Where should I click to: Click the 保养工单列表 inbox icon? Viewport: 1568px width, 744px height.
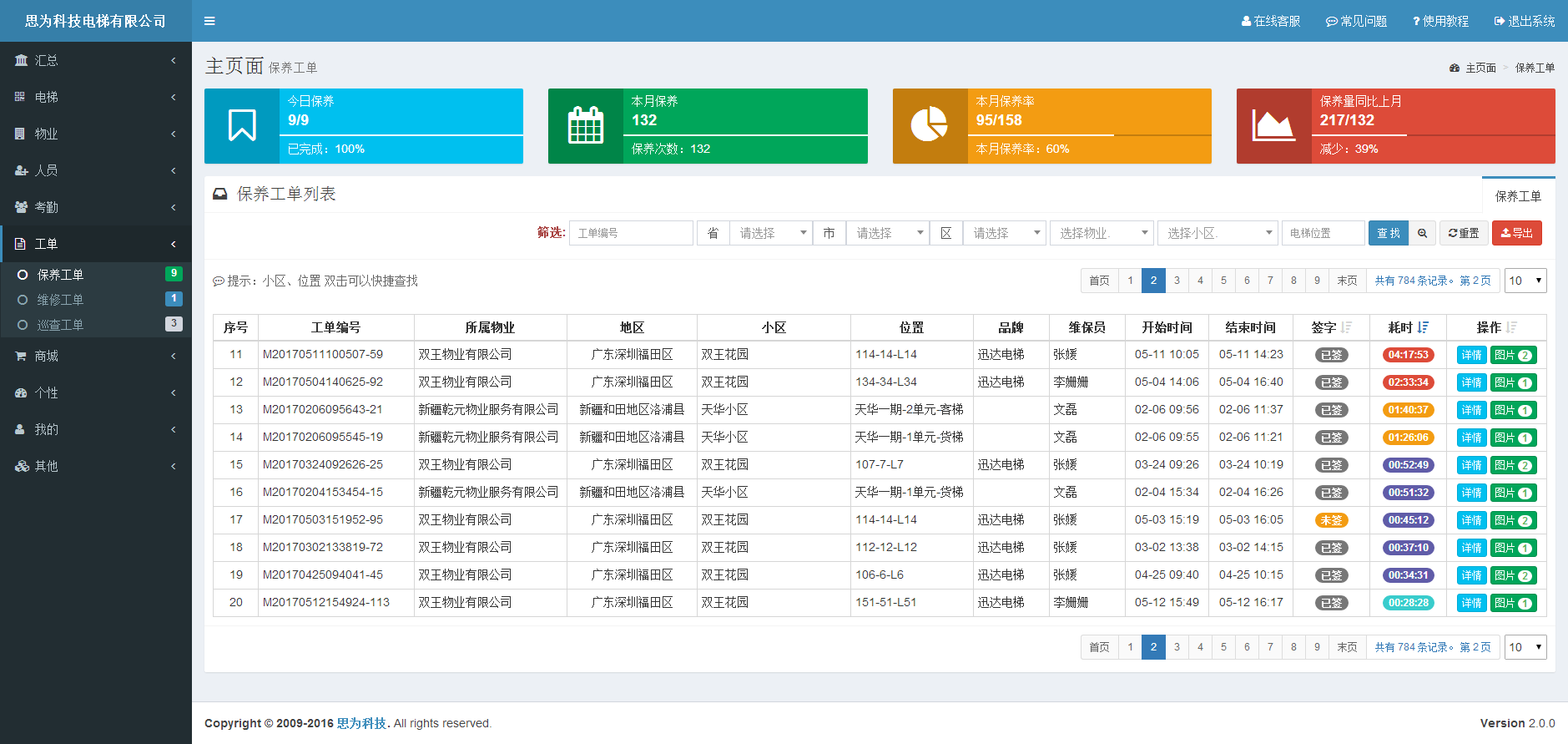click(219, 194)
